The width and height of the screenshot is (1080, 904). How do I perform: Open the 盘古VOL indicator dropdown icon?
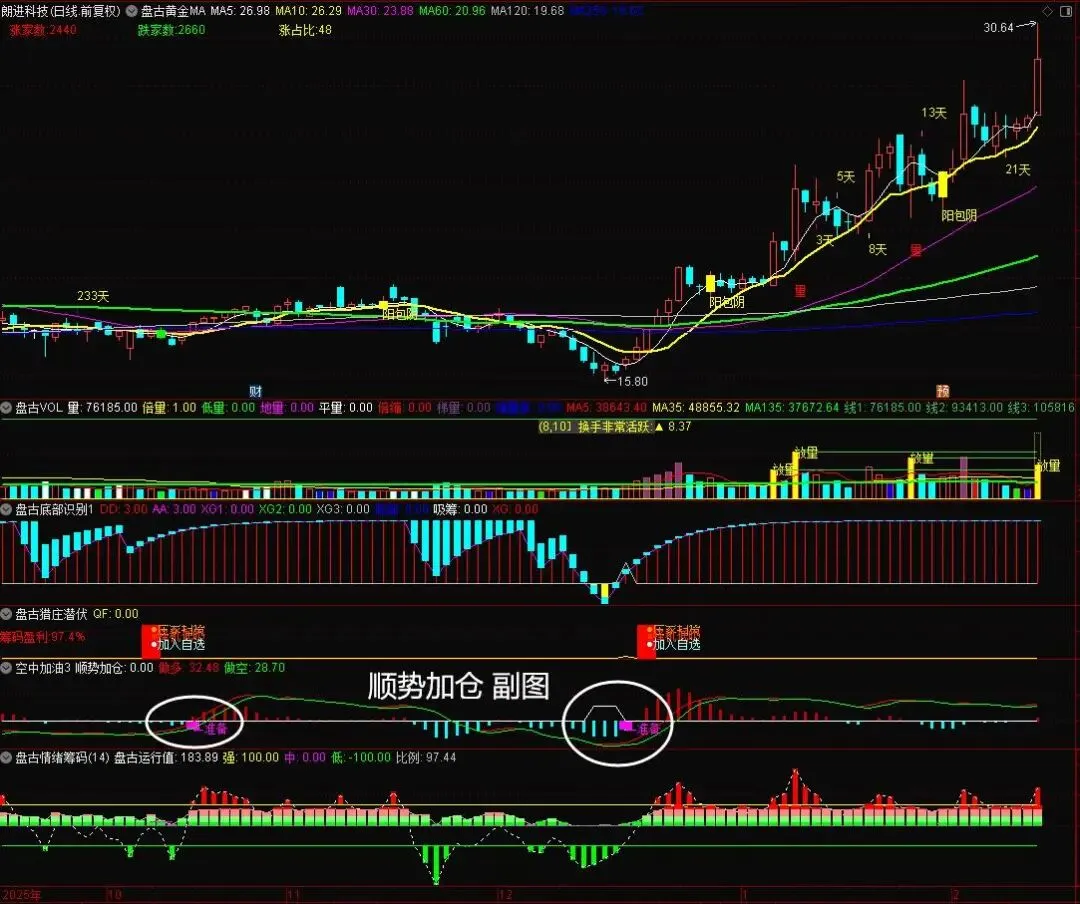[6, 408]
